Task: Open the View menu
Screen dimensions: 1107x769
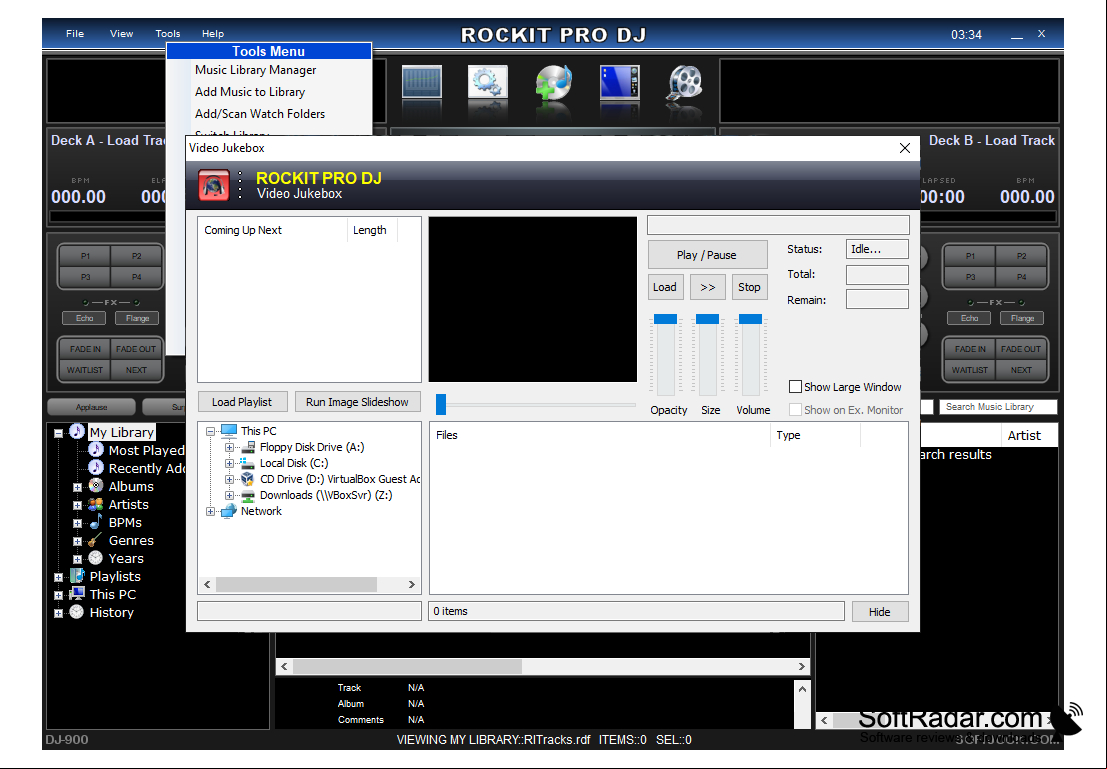Action: click(x=121, y=33)
